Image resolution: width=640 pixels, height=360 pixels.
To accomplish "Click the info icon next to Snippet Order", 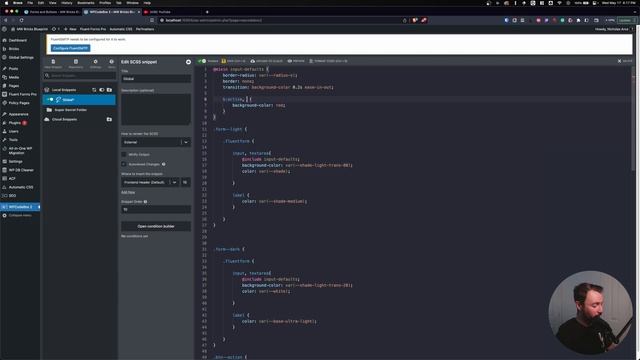I will [145, 202].
